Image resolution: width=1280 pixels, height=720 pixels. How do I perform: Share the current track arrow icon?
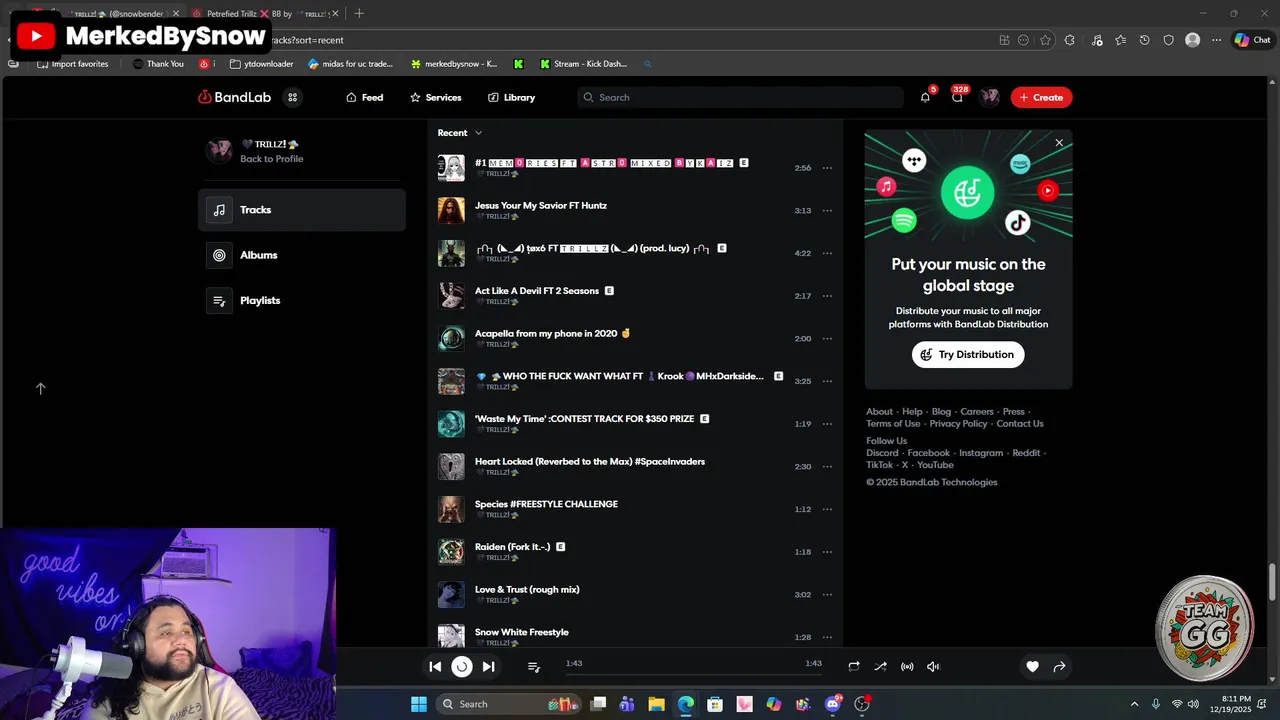tap(1059, 666)
